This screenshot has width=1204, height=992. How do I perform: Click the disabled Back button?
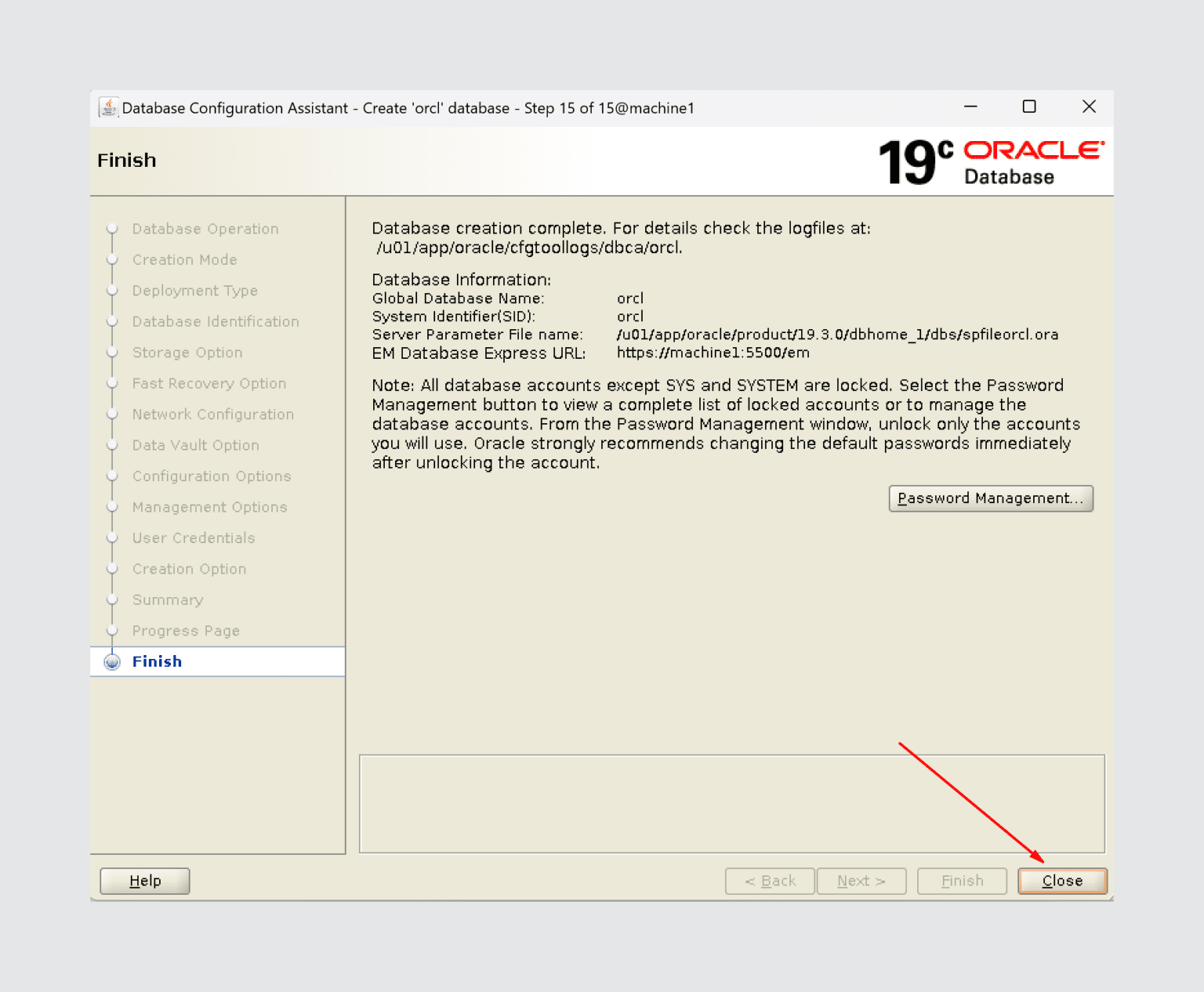(x=770, y=881)
